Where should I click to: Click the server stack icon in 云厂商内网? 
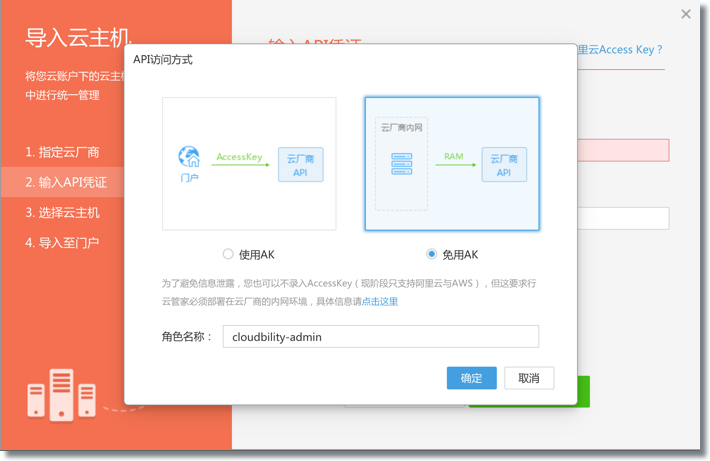pos(402,164)
